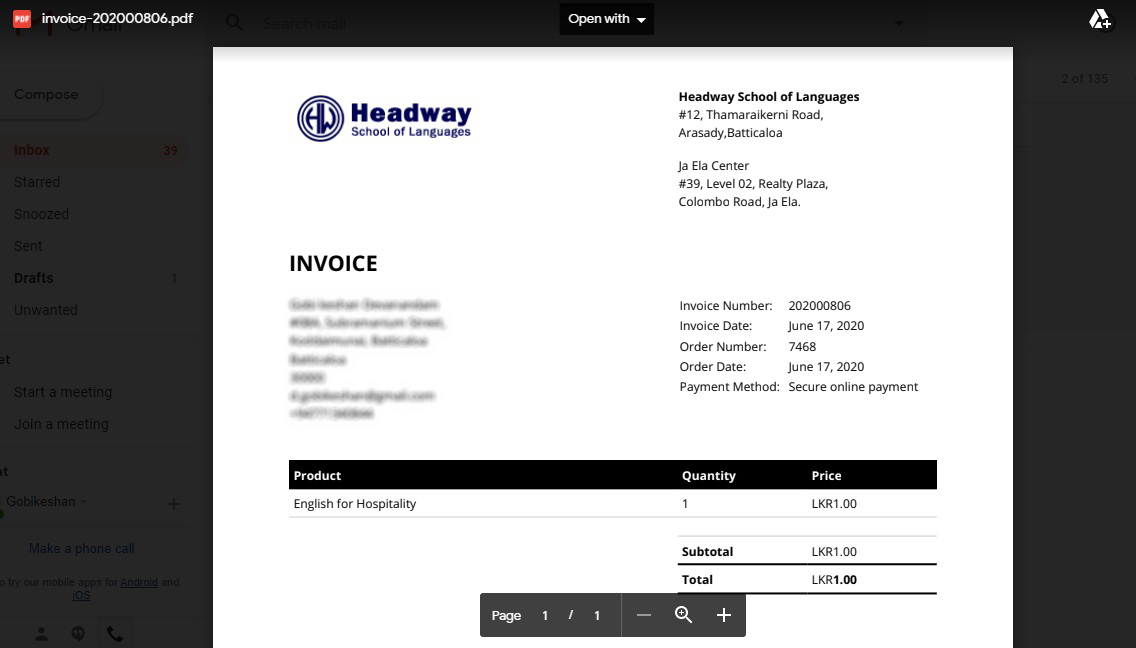The width and height of the screenshot is (1136, 648).
Task: Open the Android app link
Action: [x=139, y=582]
